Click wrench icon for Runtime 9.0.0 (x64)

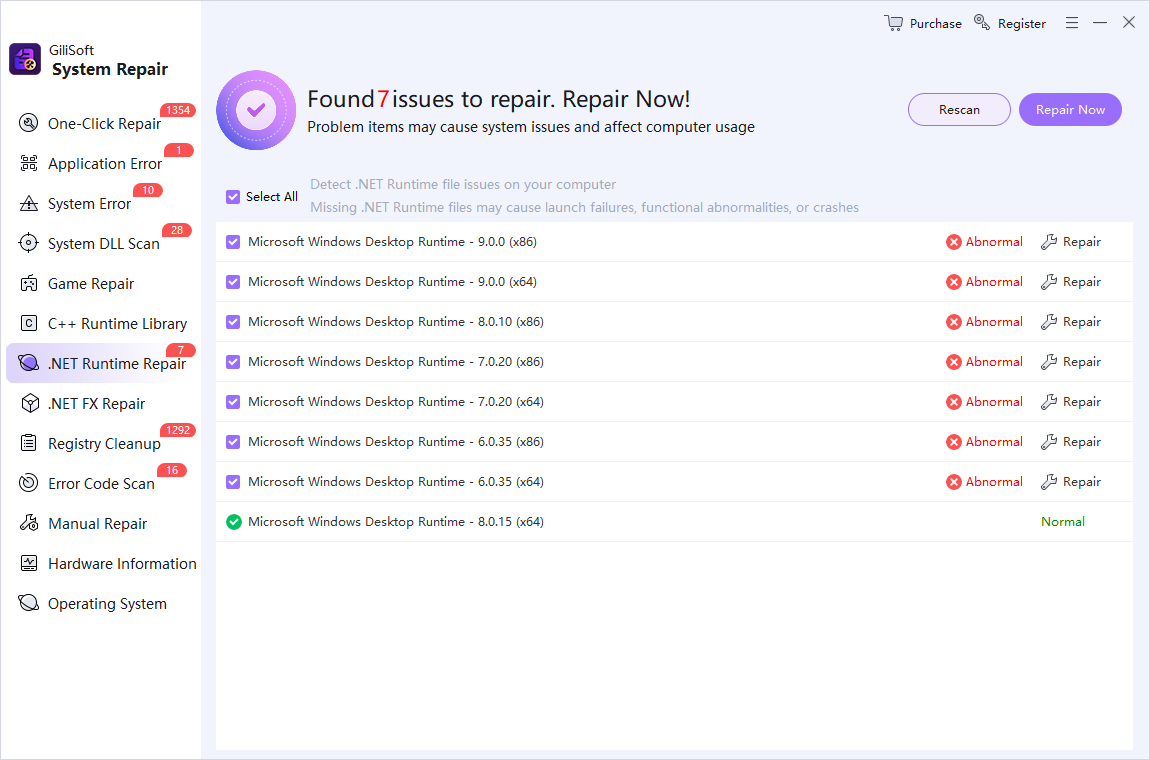[x=1049, y=282]
